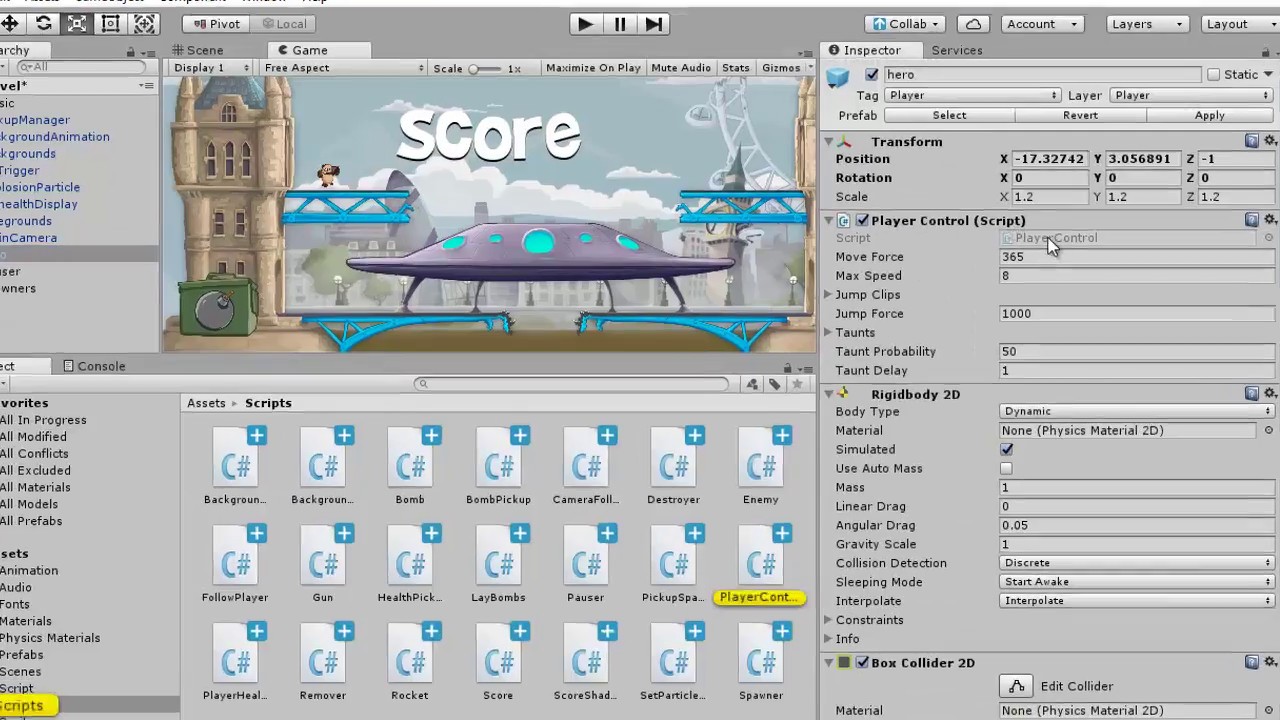Image resolution: width=1280 pixels, height=720 pixels.
Task: Toggle the hero object active checkbox
Action: pyautogui.click(x=872, y=74)
